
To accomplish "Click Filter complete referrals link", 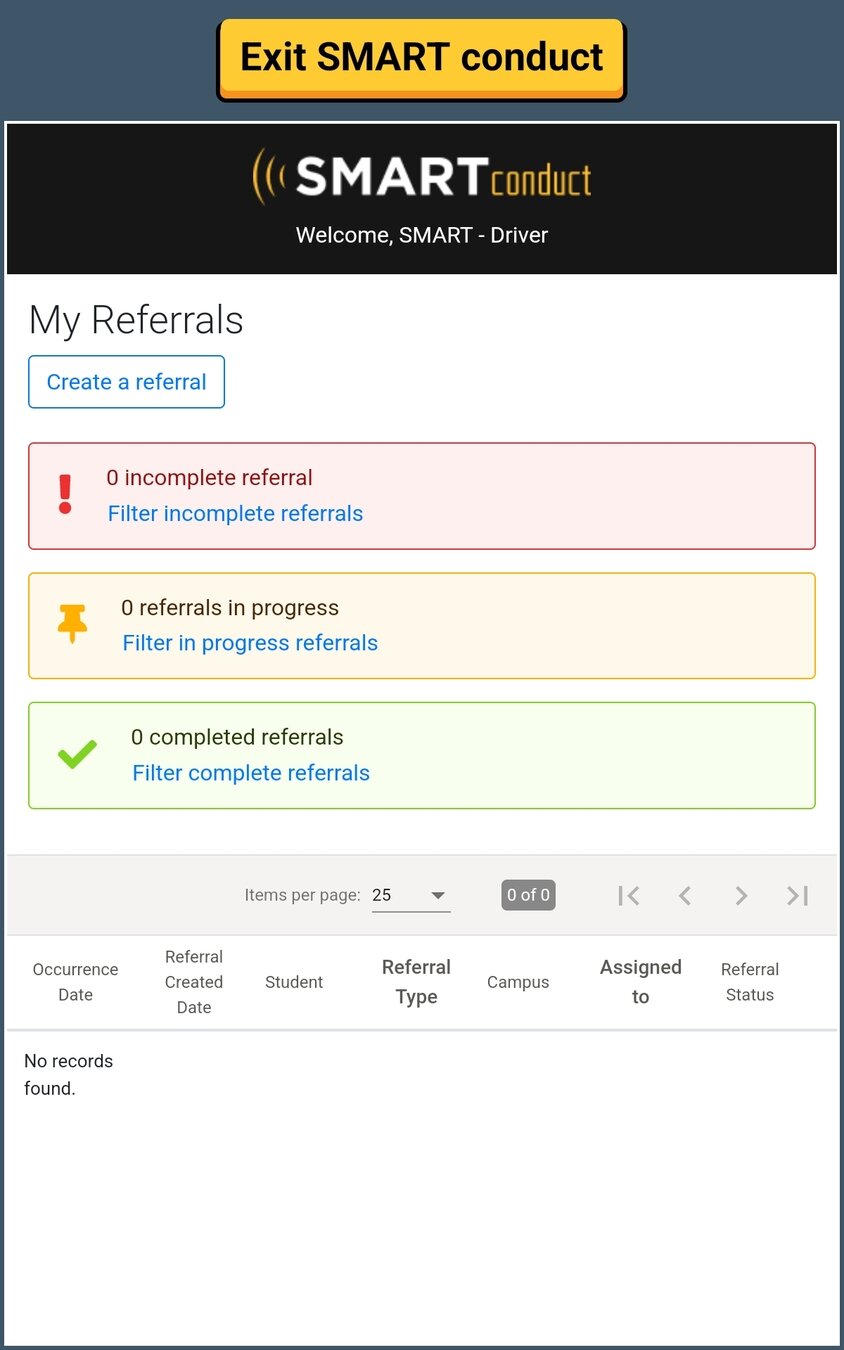I will point(251,773).
